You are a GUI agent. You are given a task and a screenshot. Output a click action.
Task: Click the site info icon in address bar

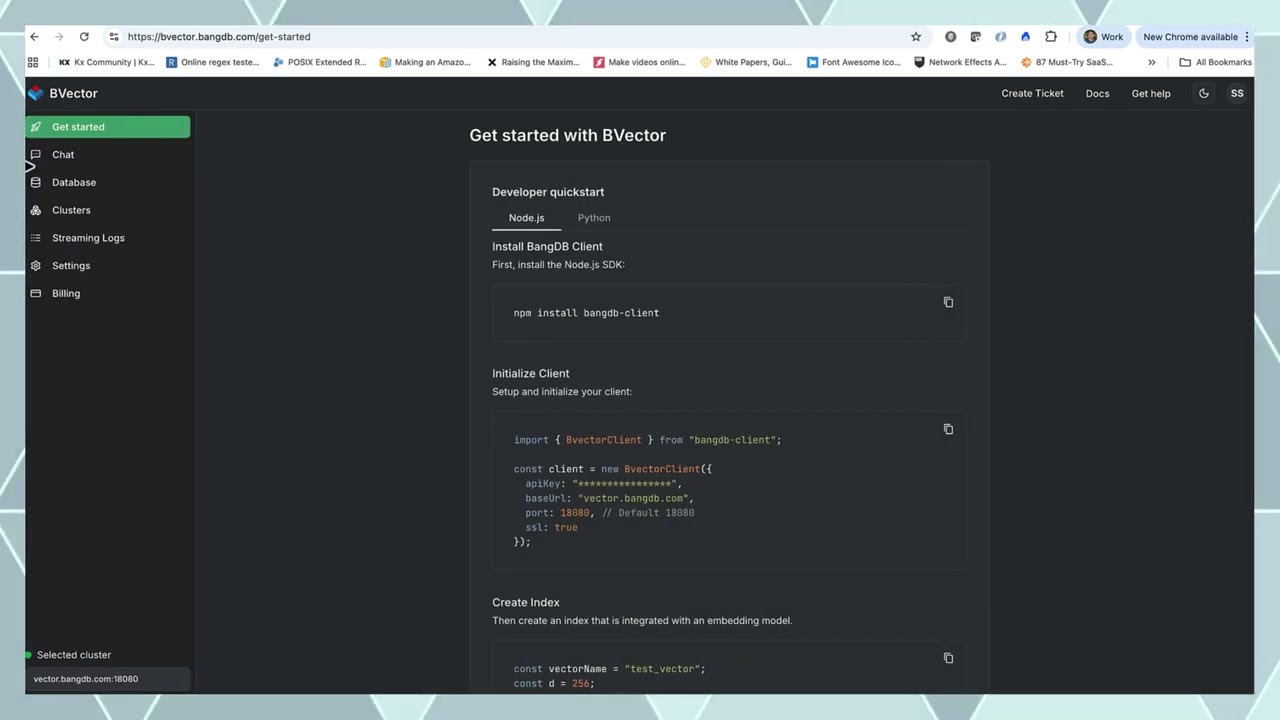114,37
